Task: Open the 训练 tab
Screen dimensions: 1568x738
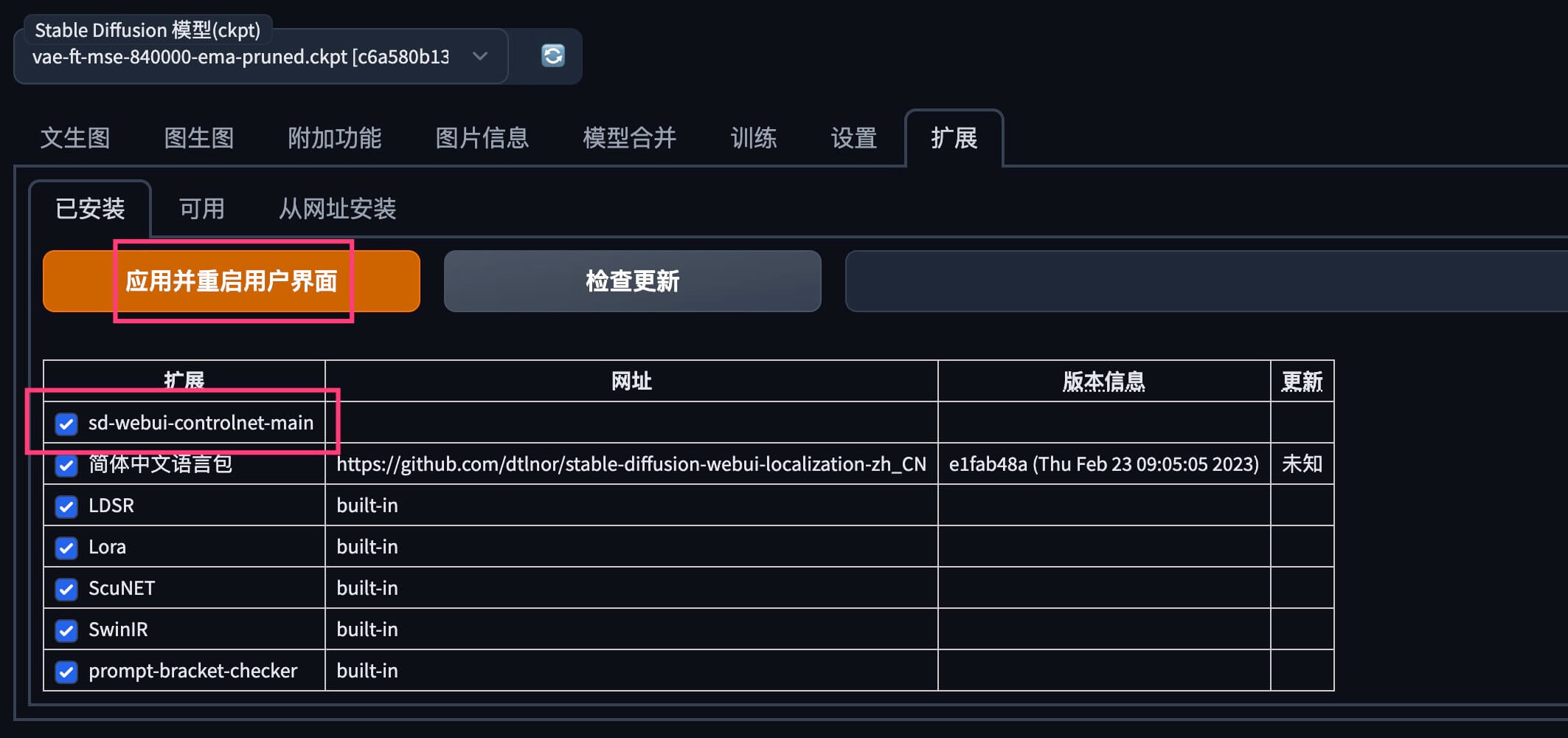Action: click(x=753, y=138)
